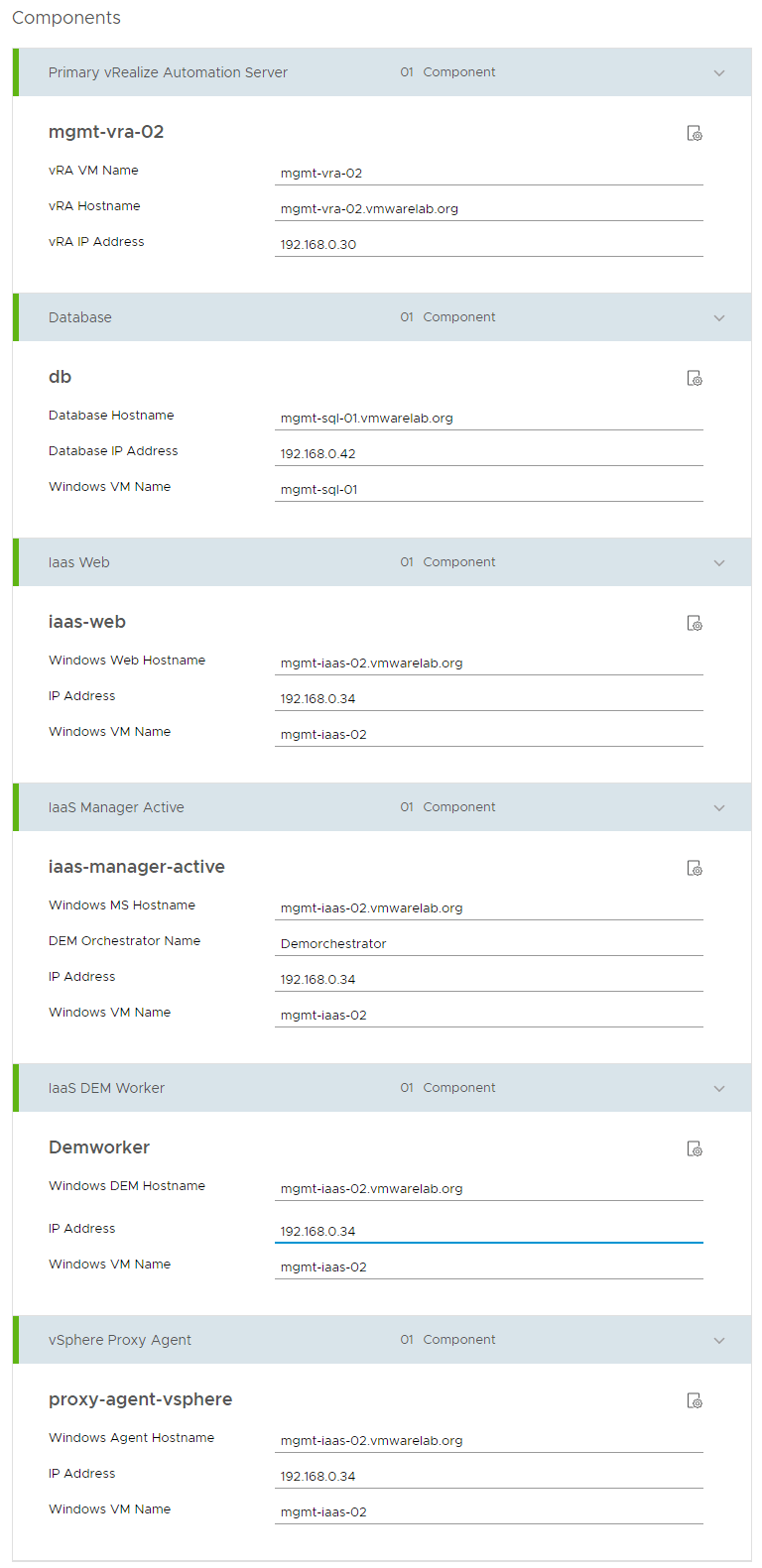
Task: Click the vRA VM Name field
Action: 488,174
